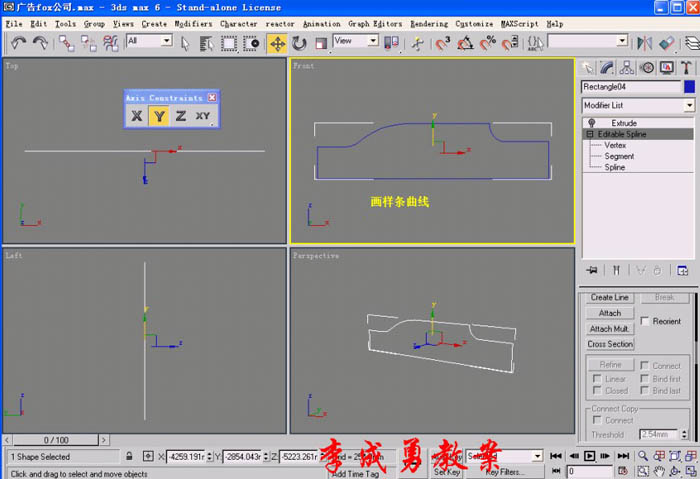
Task: Open the Motion command panel tab
Action: (646, 68)
